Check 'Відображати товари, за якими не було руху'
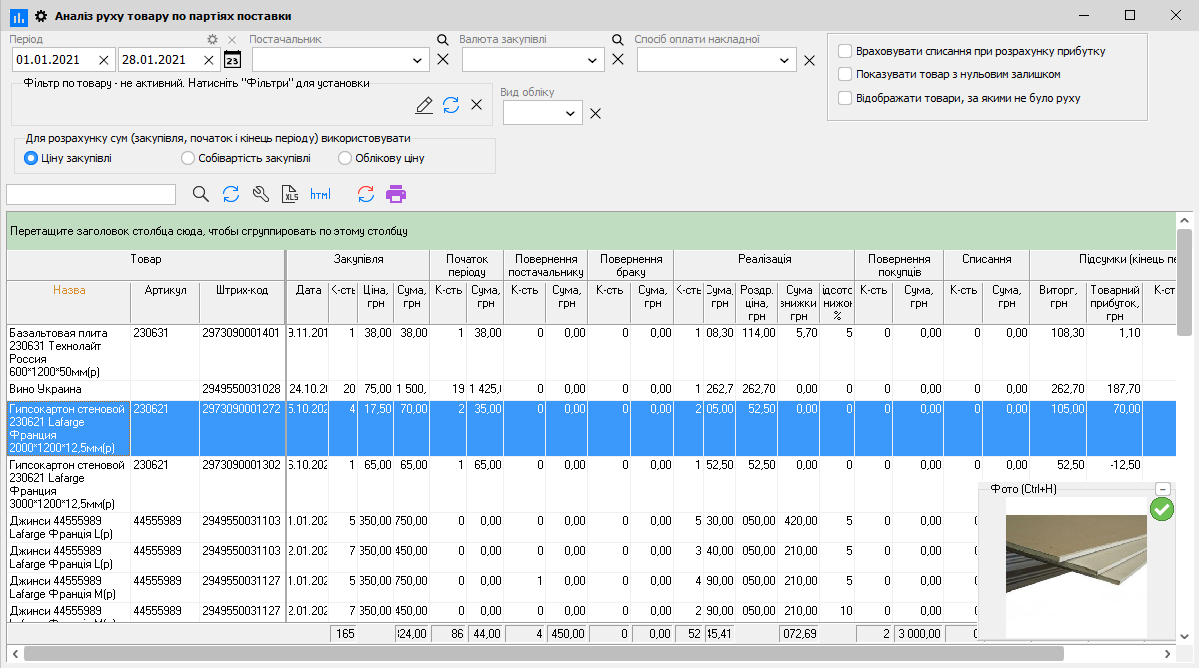This screenshot has width=1199, height=668. click(845, 98)
